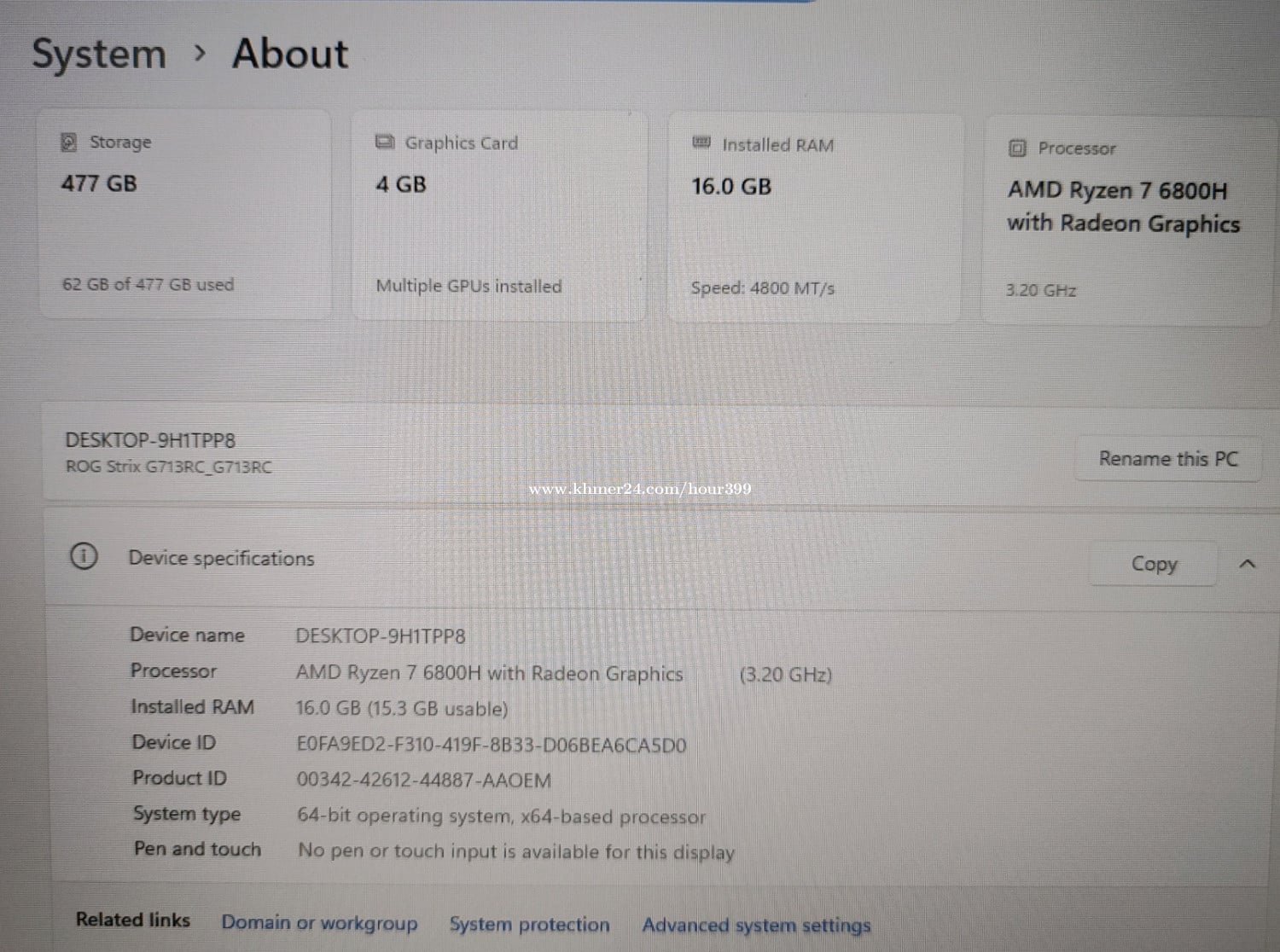This screenshot has width=1280, height=952.
Task: Open the Graphics Card 4 GB card
Action: tap(499, 217)
